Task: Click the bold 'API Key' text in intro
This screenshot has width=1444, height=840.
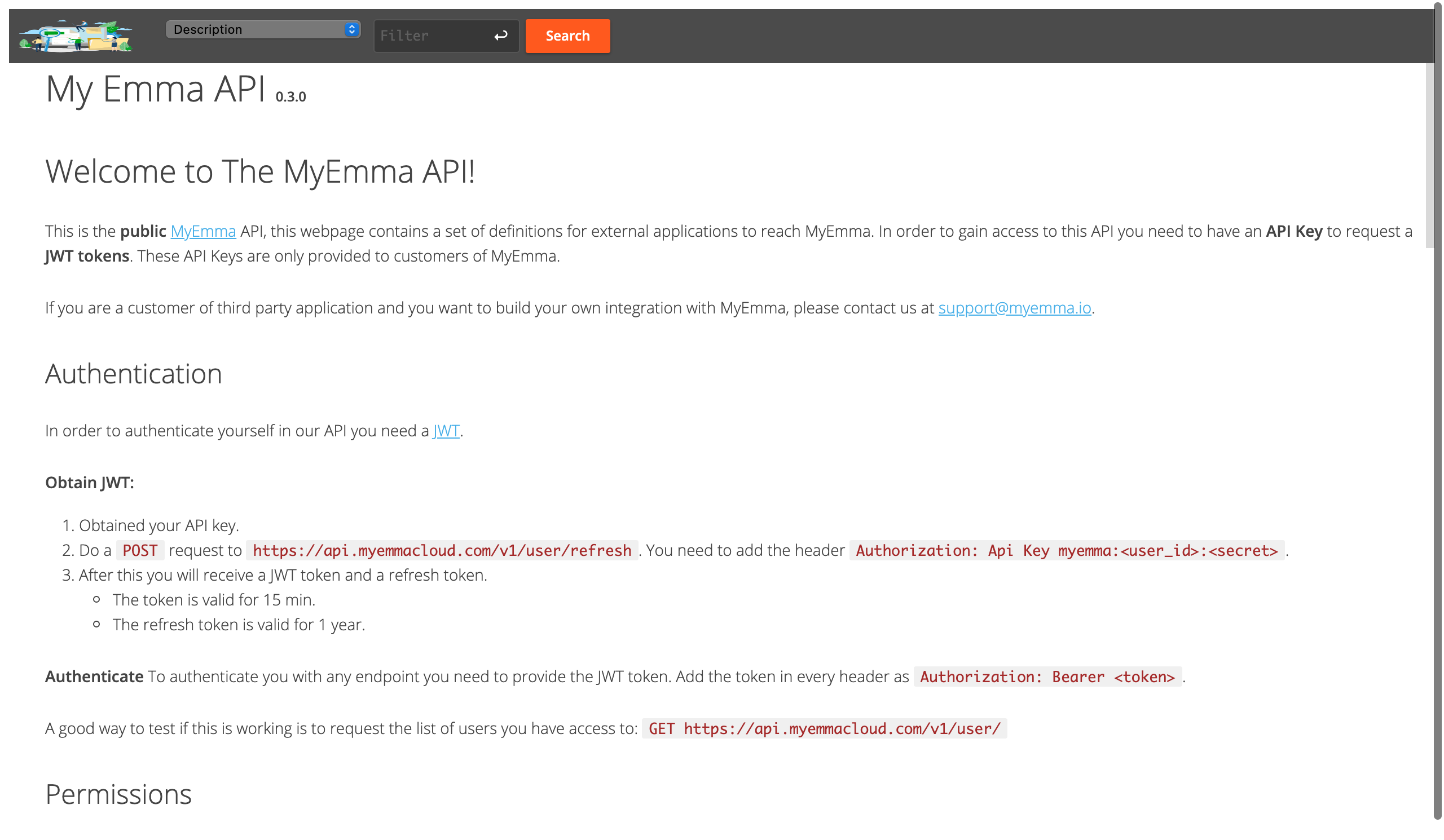Action: click(x=1294, y=231)
